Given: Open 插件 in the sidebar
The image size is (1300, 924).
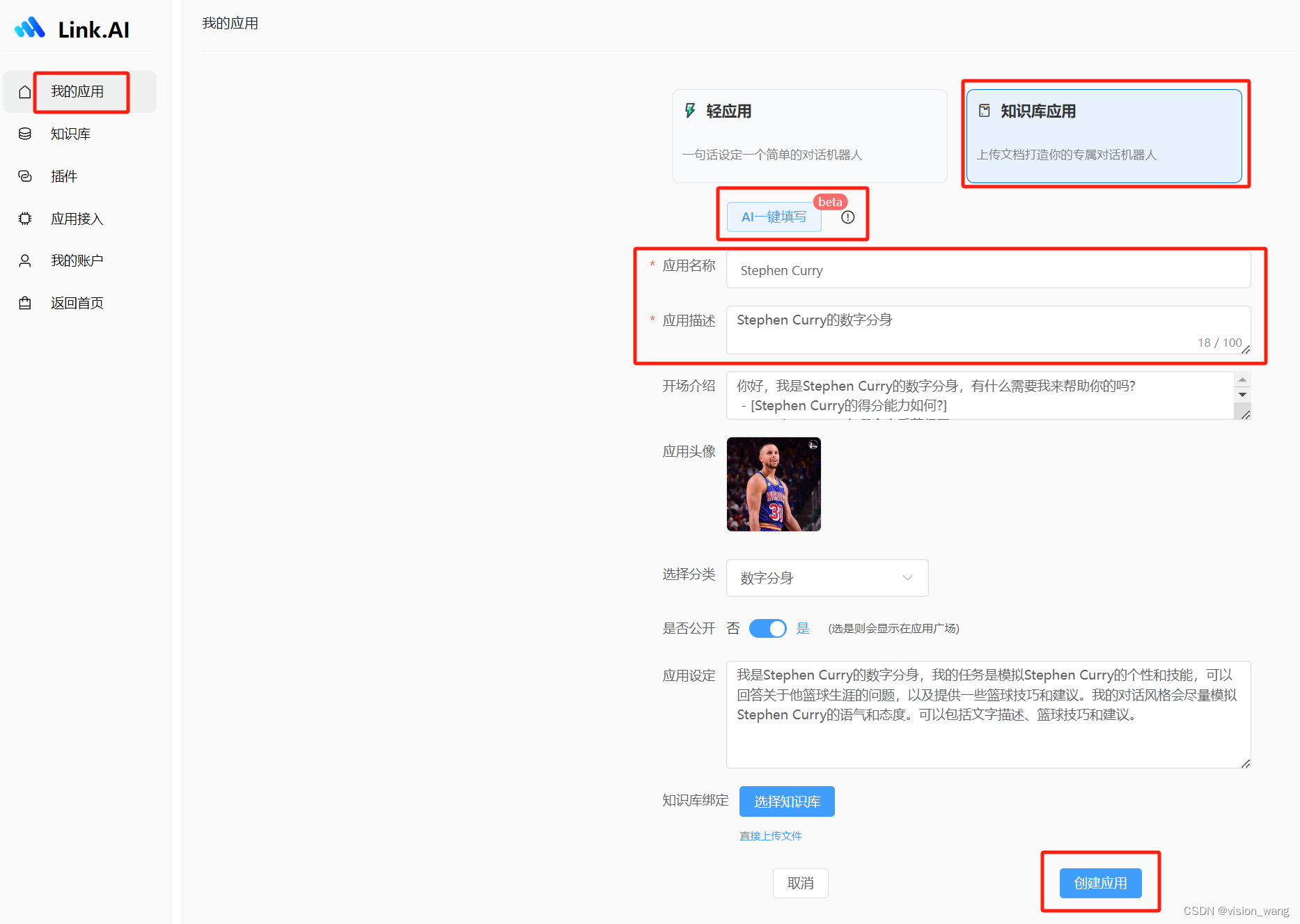Looking at the screenshot, I should tap(79, 176).
